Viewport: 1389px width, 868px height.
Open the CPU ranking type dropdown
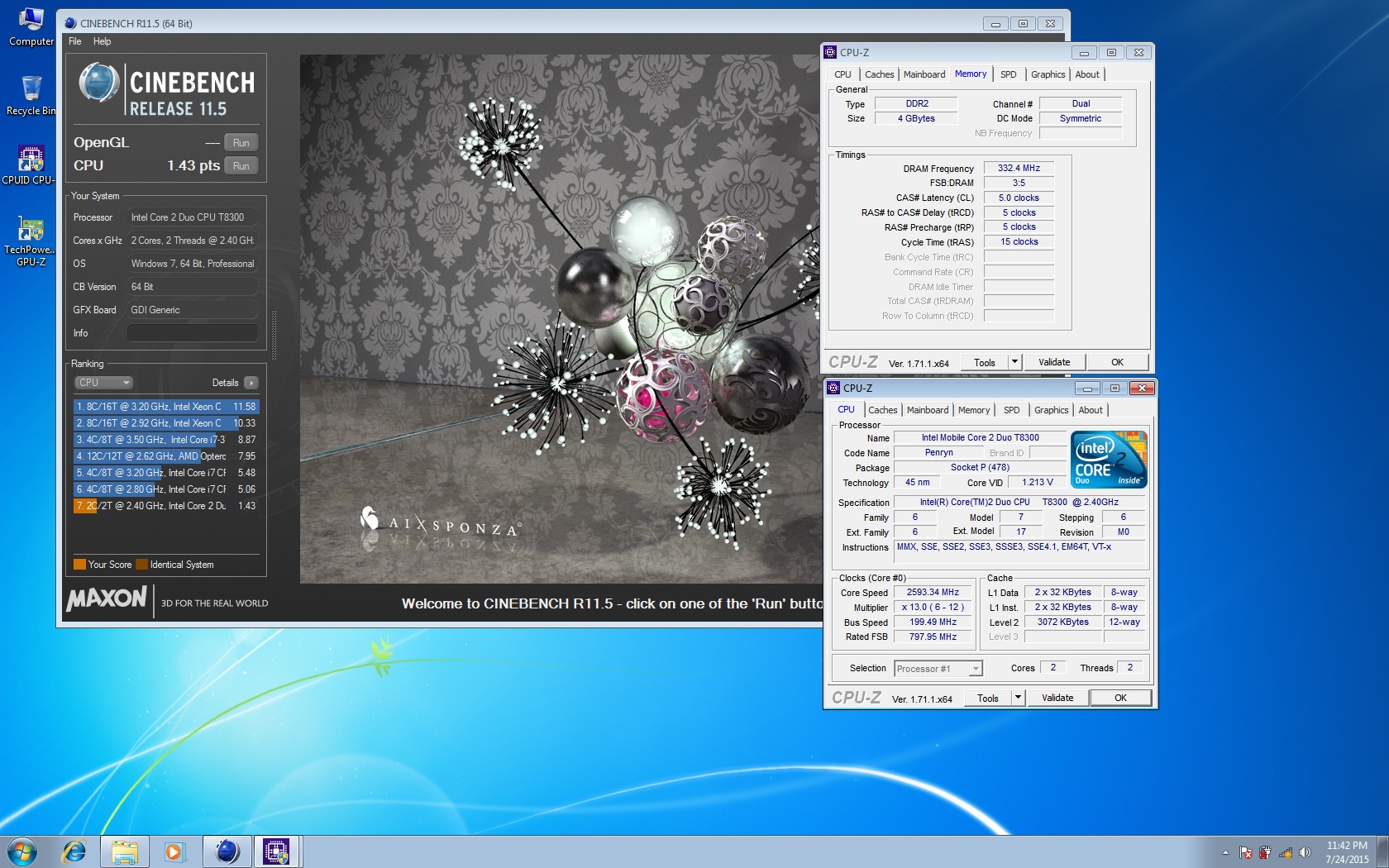click(103, 383)
